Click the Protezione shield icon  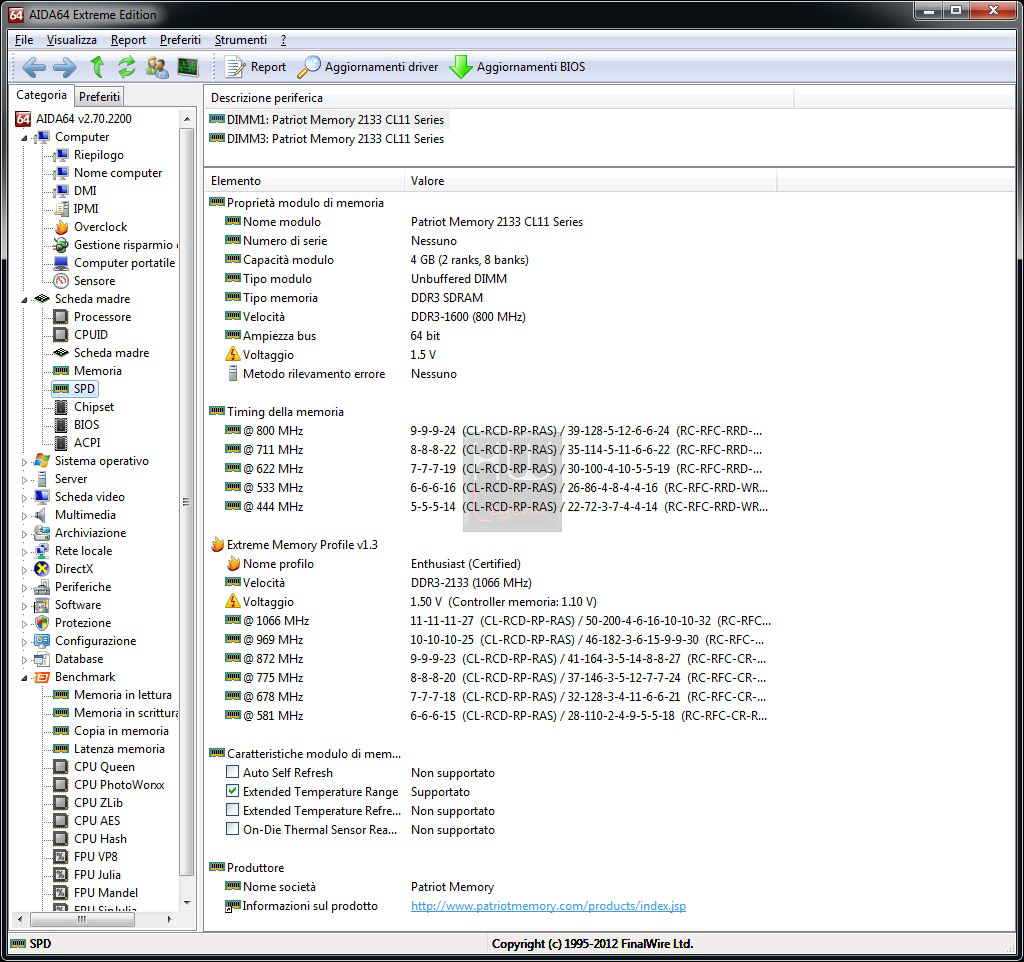click(42, 623)
